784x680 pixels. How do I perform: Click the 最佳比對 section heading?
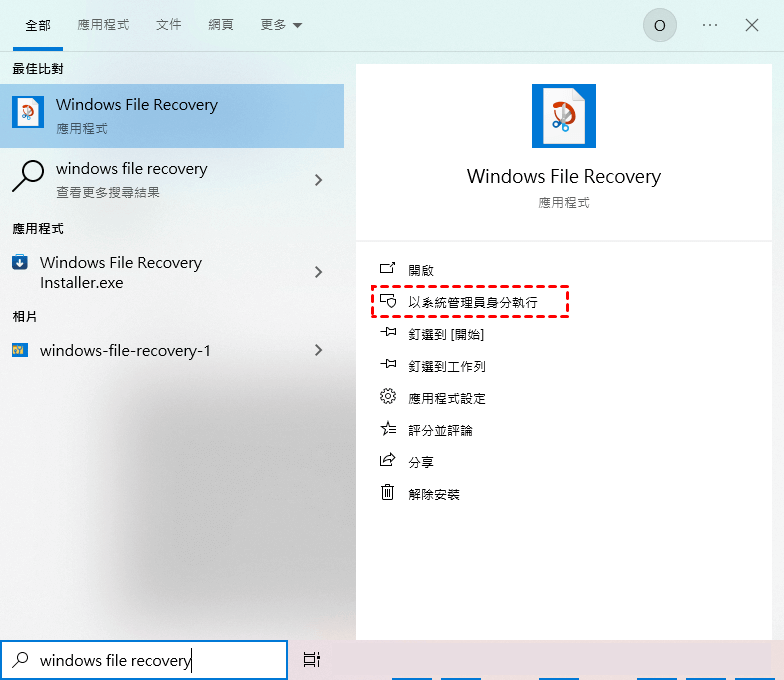tap(38, 69)
